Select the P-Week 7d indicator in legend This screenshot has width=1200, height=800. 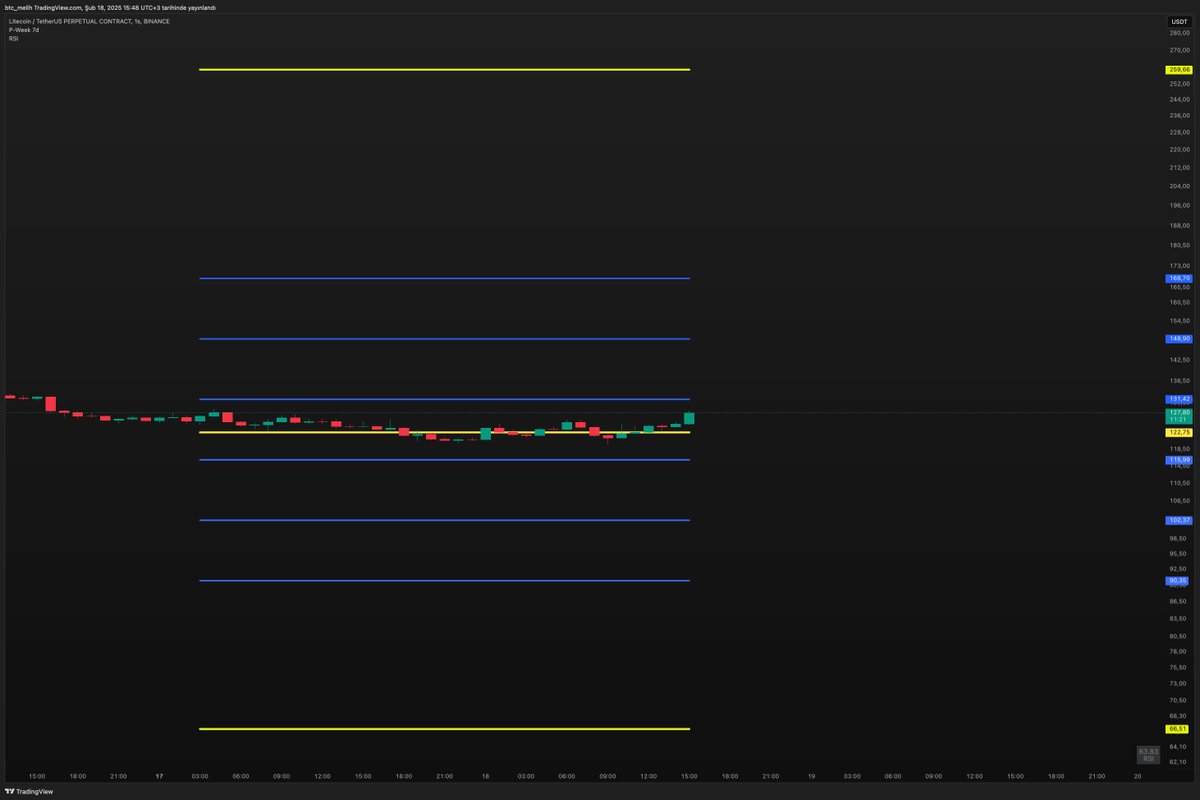click(22, 29)
